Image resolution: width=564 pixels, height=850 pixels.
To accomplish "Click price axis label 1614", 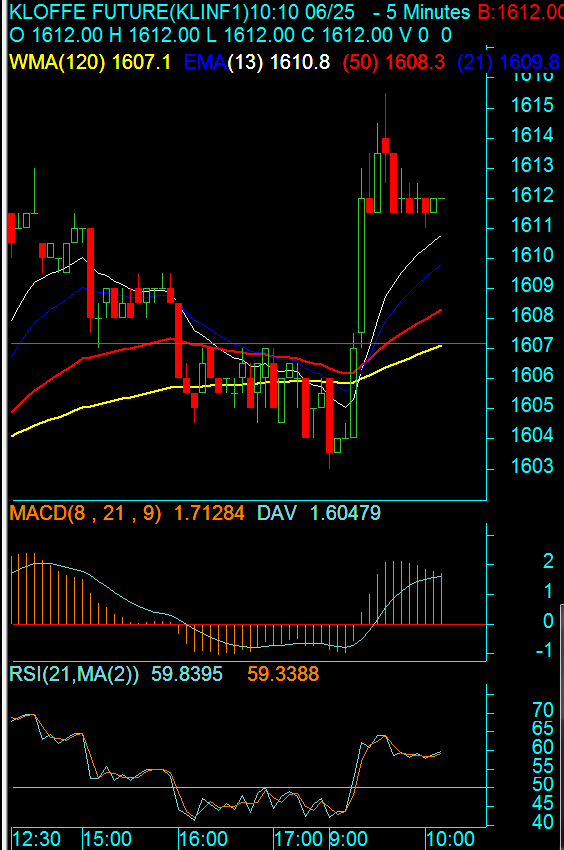I will [533, 135].
